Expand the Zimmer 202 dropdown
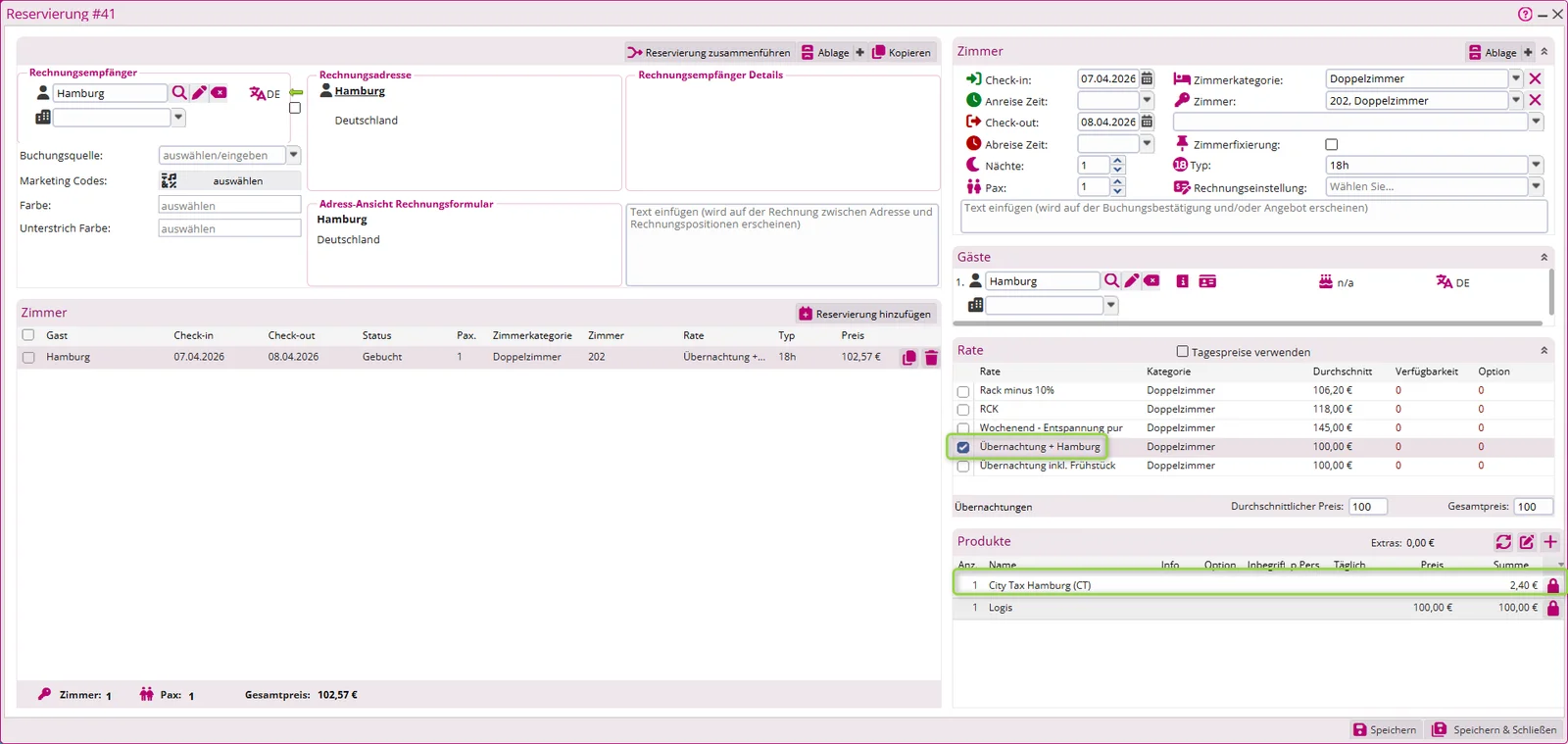 pos(1515,100)
